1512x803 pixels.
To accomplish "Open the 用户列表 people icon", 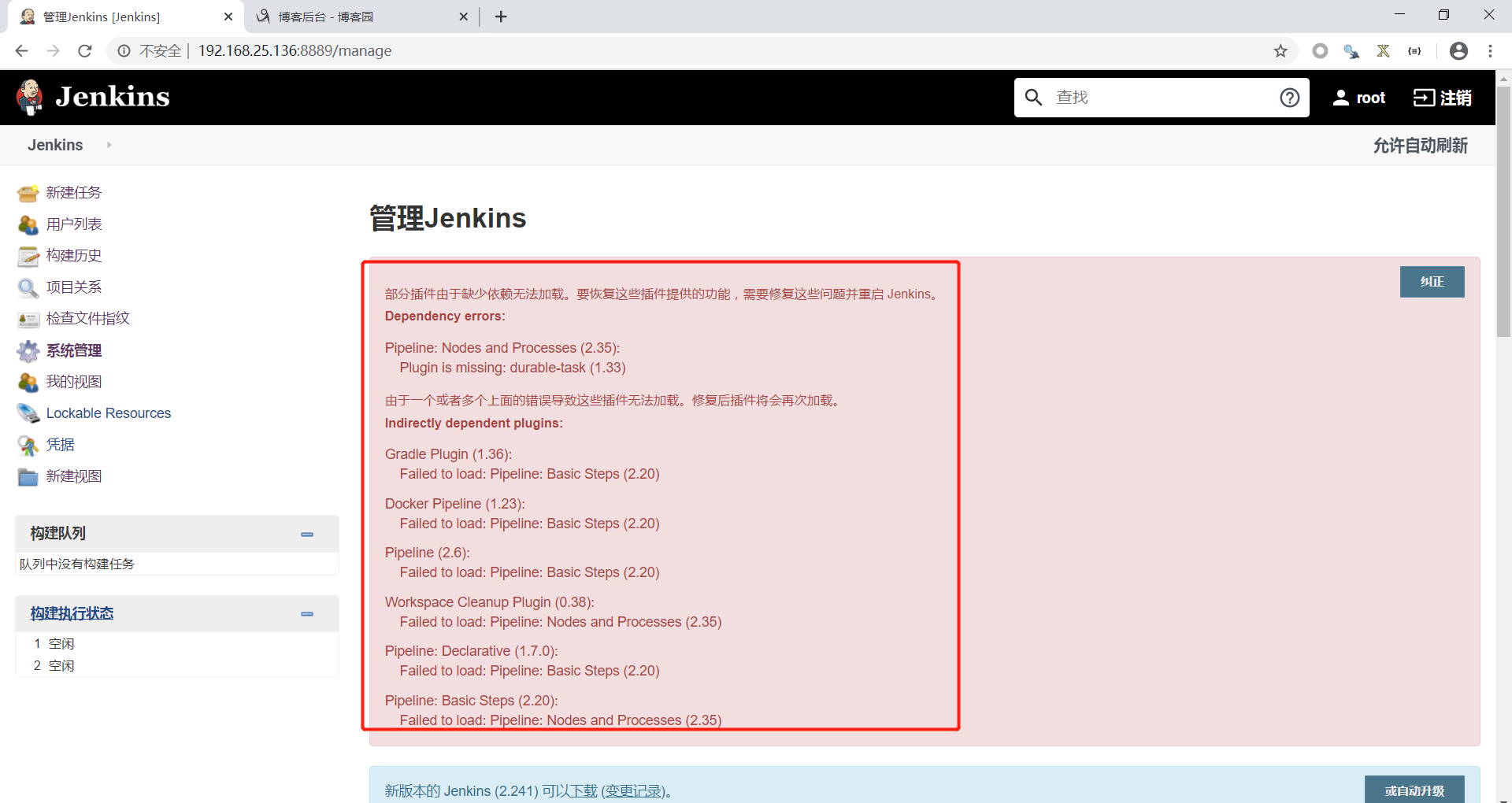I will 28,224.
